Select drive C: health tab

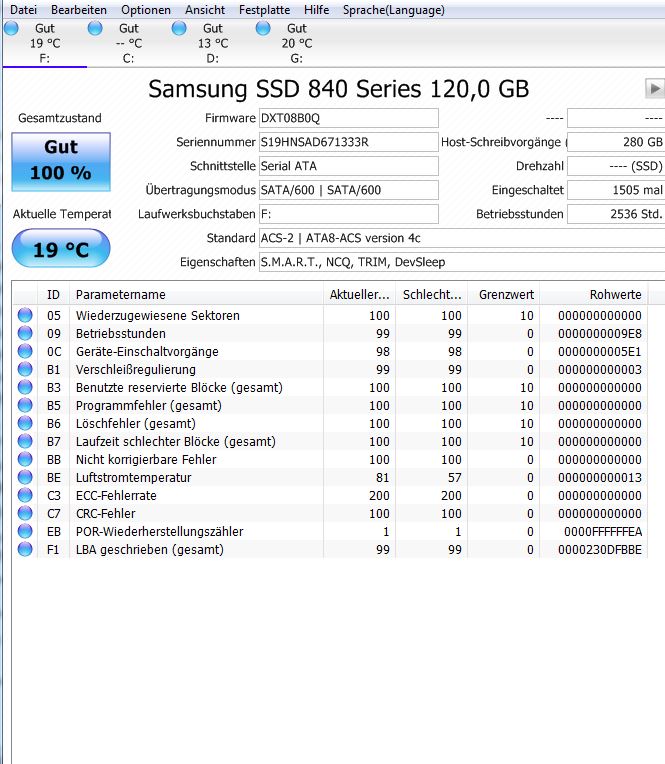[129, 43]
